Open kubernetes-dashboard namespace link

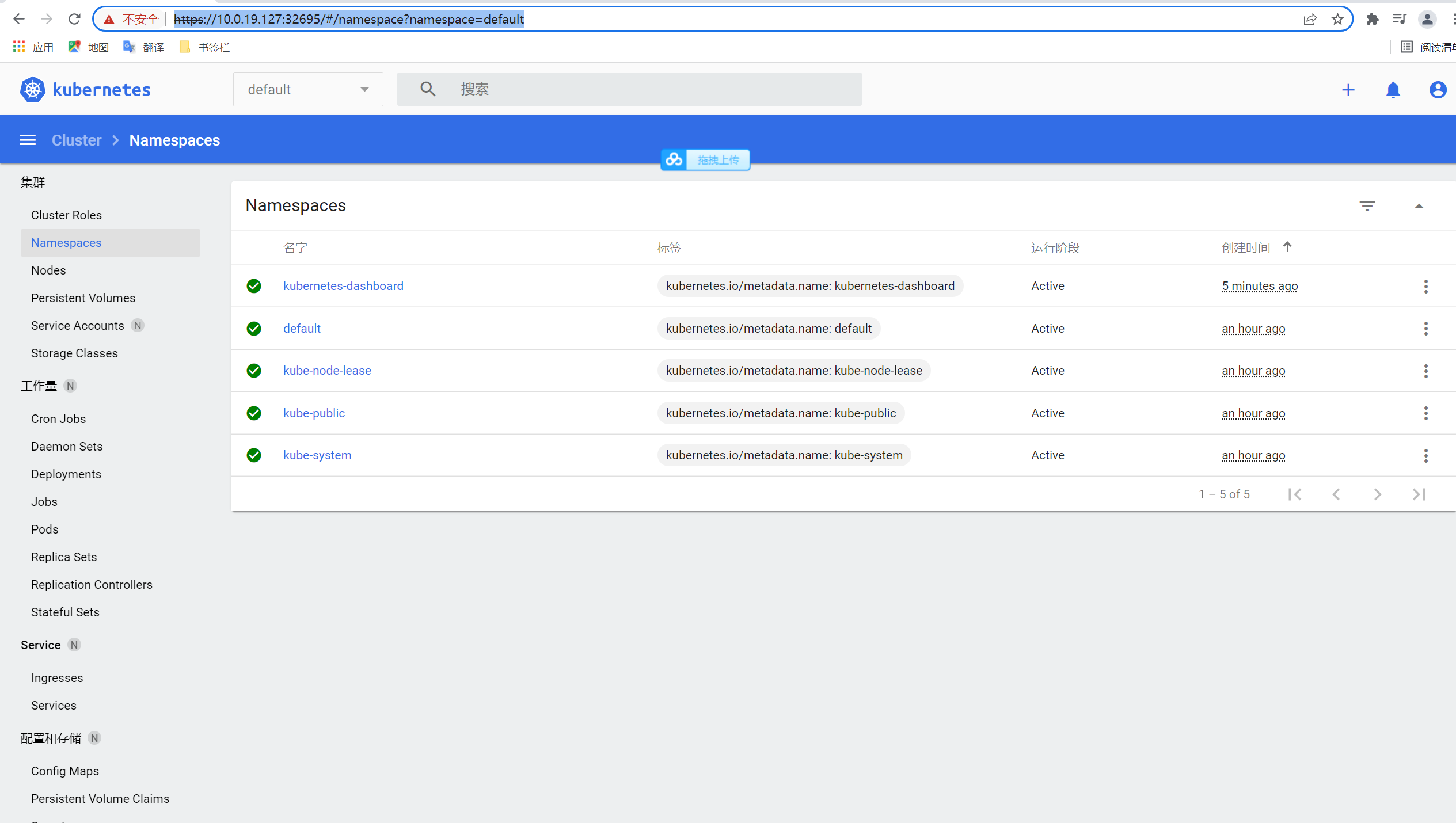(x=343, y=286)
